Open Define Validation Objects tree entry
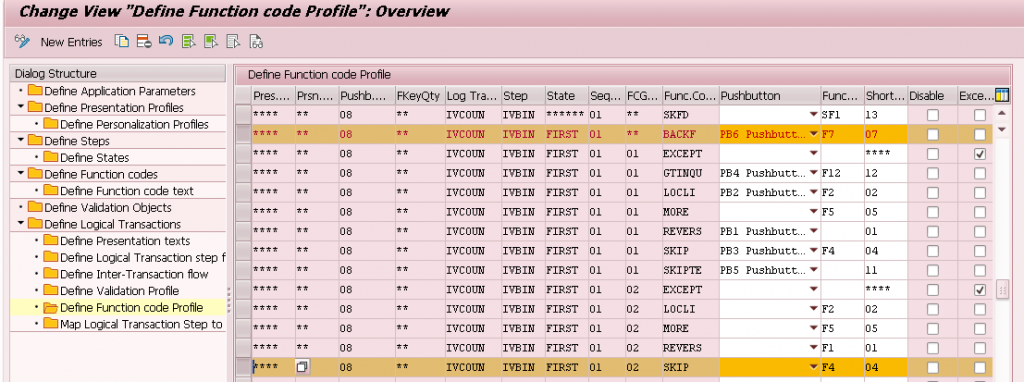Viewport: 1024px width, 382px height. [x=108, y=208]
